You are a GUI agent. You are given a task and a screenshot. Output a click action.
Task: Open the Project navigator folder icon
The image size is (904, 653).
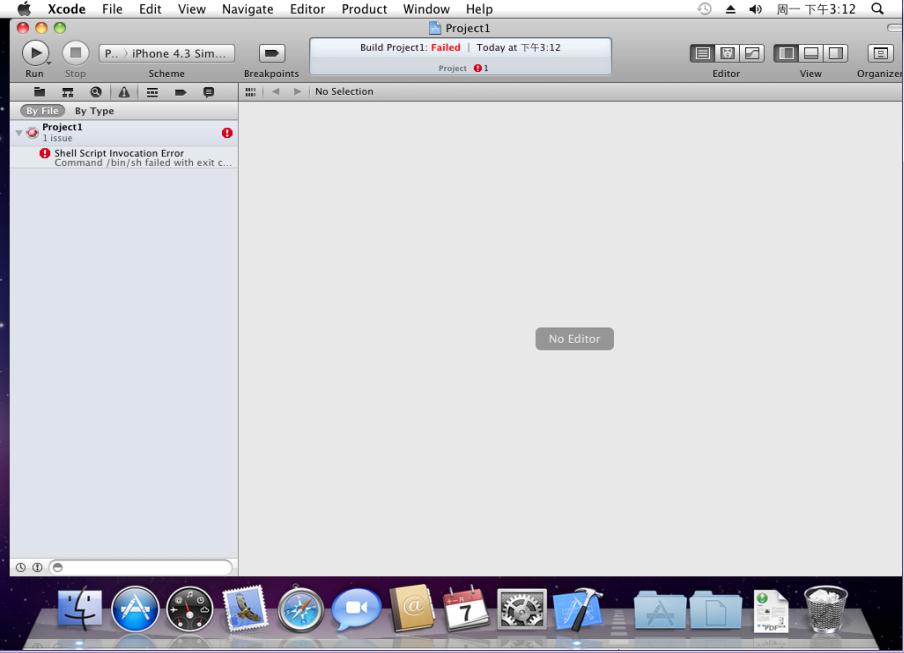click(40, 92)
